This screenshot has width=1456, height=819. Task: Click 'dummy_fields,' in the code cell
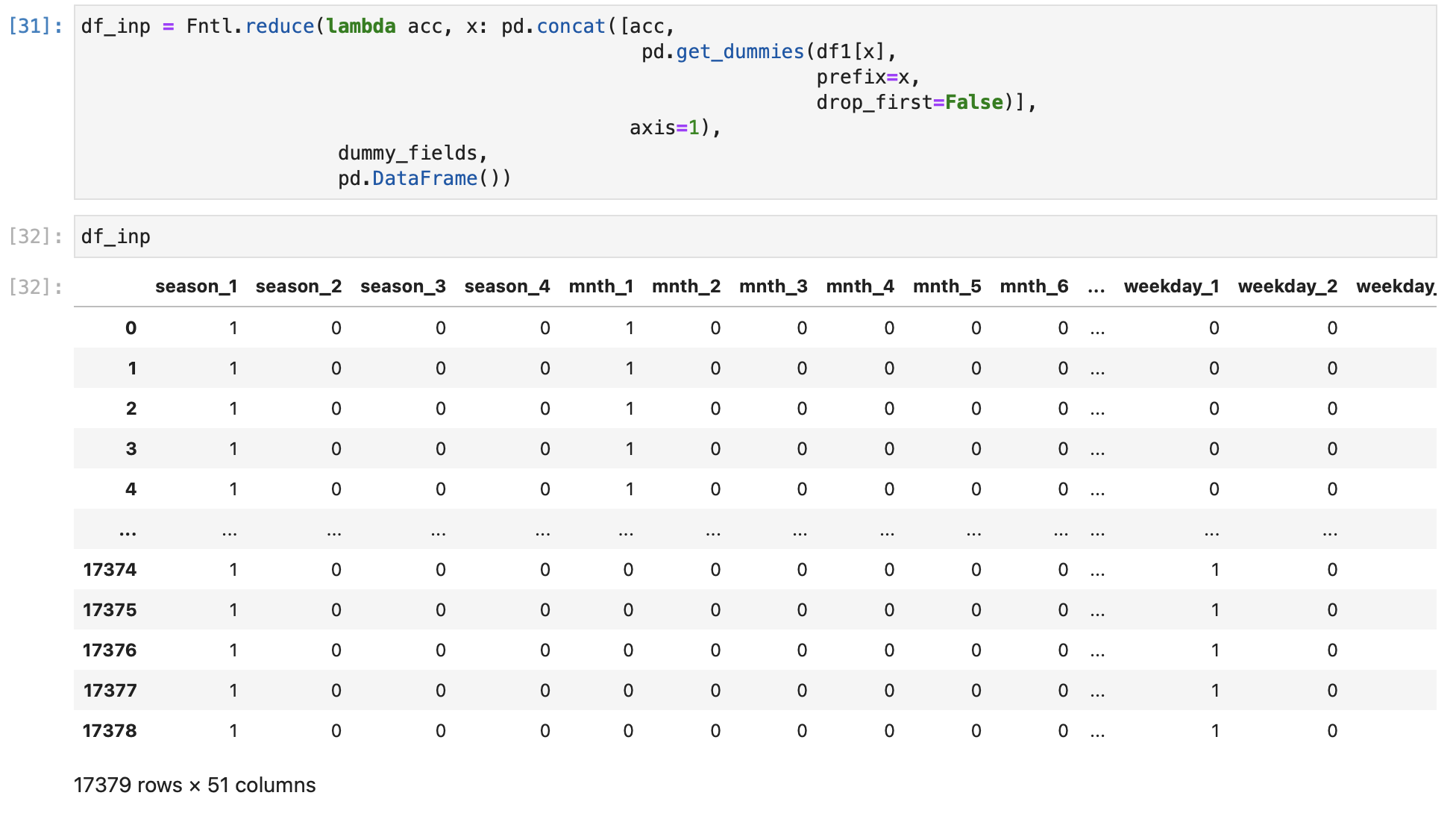(413, 153)
